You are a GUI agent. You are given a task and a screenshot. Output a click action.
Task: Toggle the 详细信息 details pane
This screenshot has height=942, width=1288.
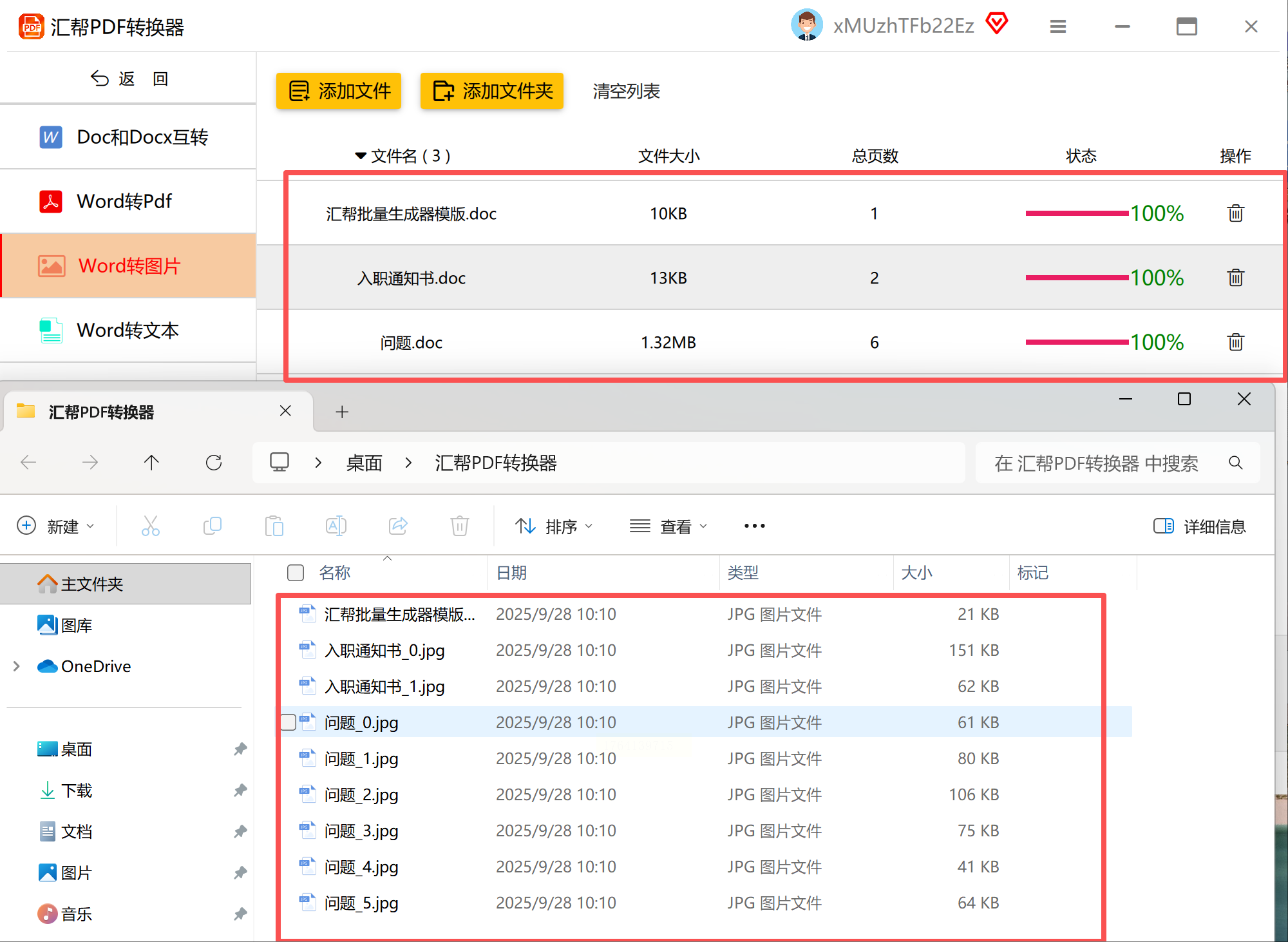1199,526
